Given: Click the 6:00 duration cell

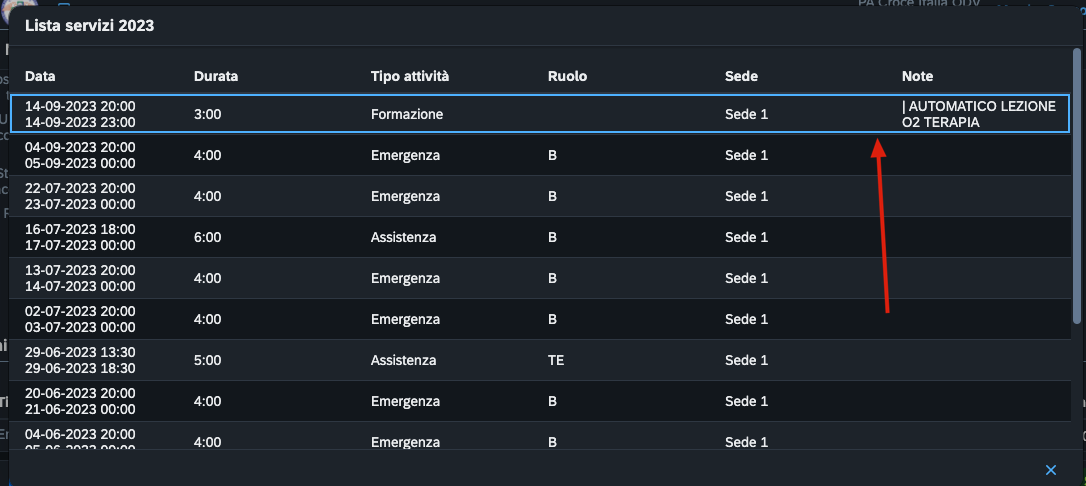Looking at the screenshot, I should click(x=208, y=238).
